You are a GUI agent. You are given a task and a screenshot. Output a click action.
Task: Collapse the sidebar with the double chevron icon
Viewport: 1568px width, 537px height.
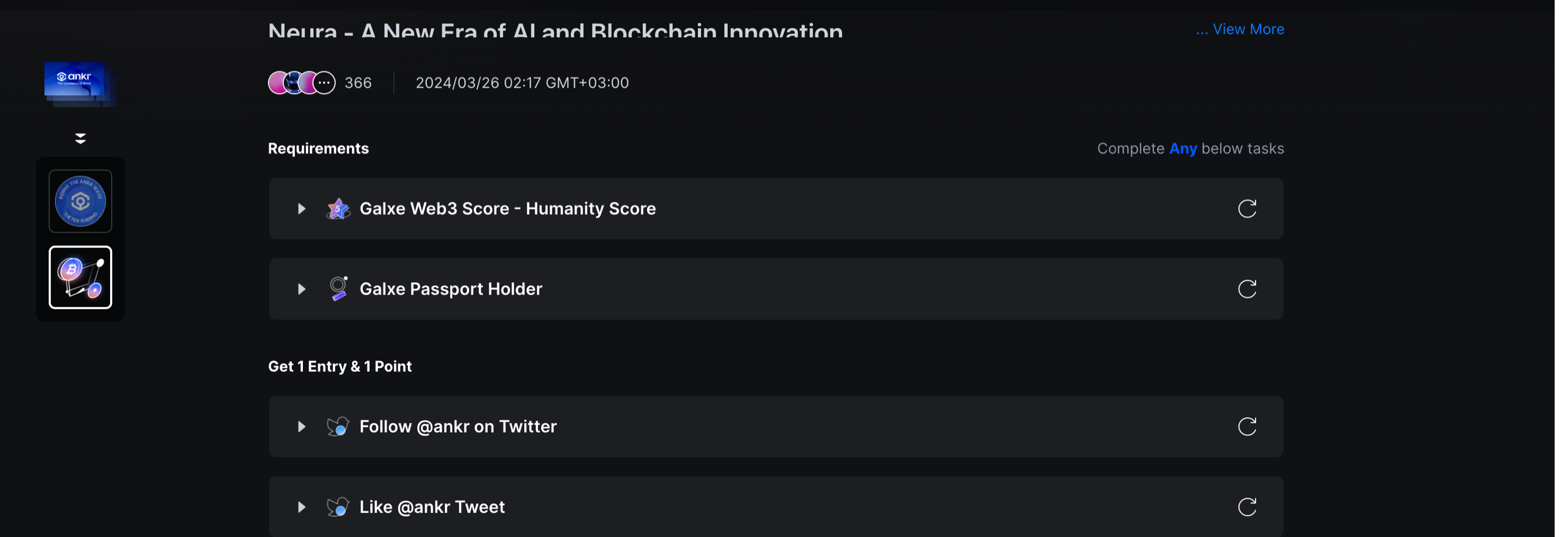click(x=80, y=139)
